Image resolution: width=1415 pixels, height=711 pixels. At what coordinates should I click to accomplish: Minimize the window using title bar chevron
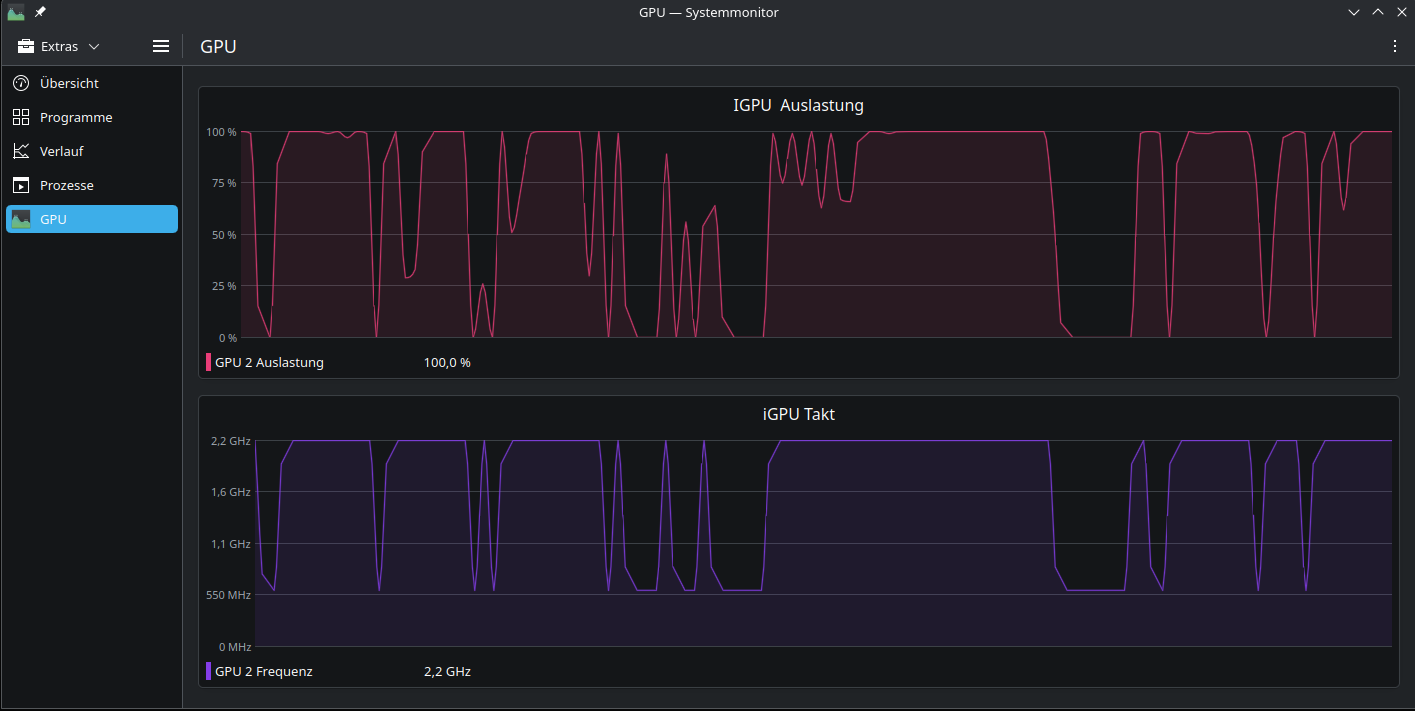click(1354, 12)
